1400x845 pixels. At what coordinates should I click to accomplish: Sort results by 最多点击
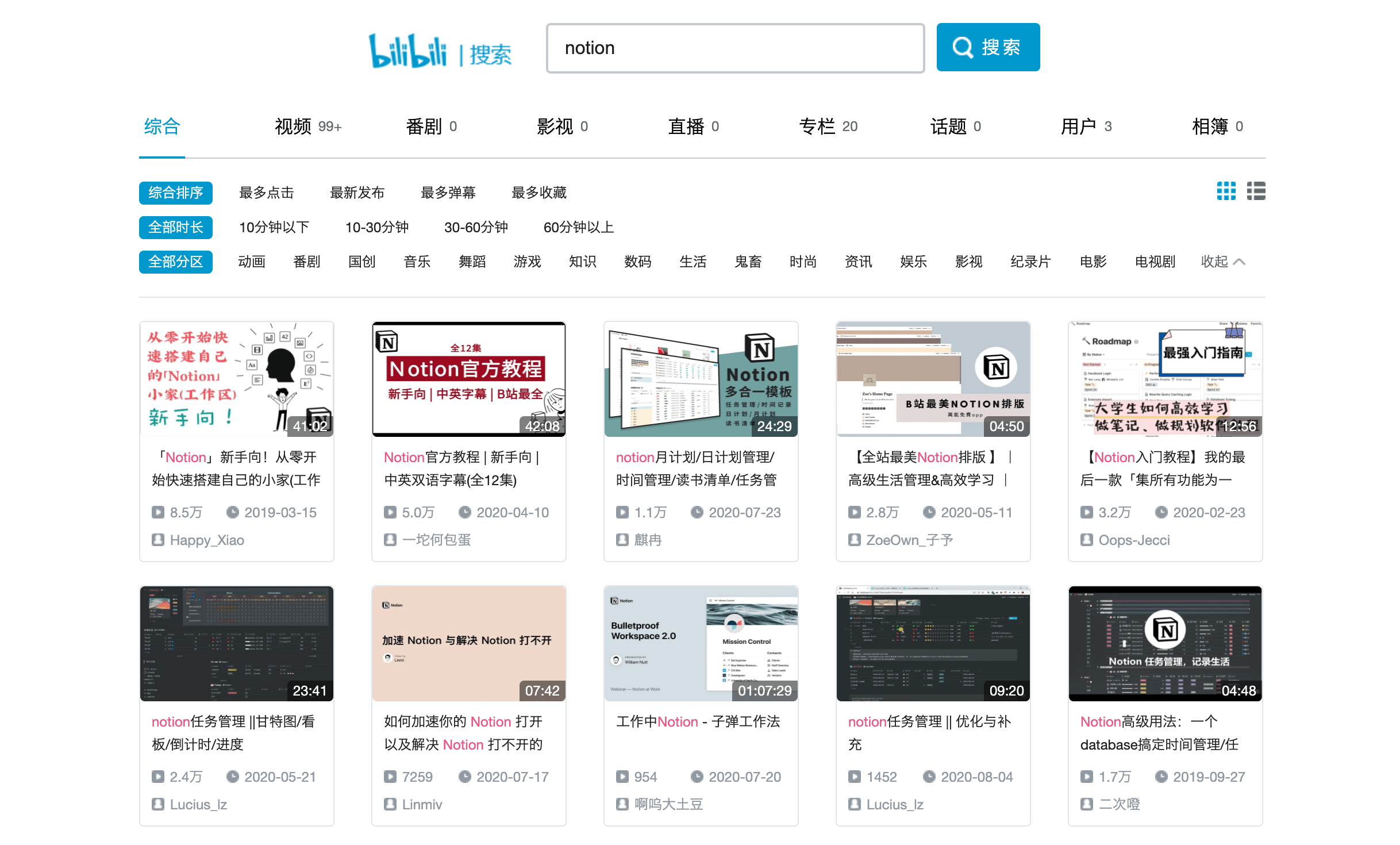[267, 193]
